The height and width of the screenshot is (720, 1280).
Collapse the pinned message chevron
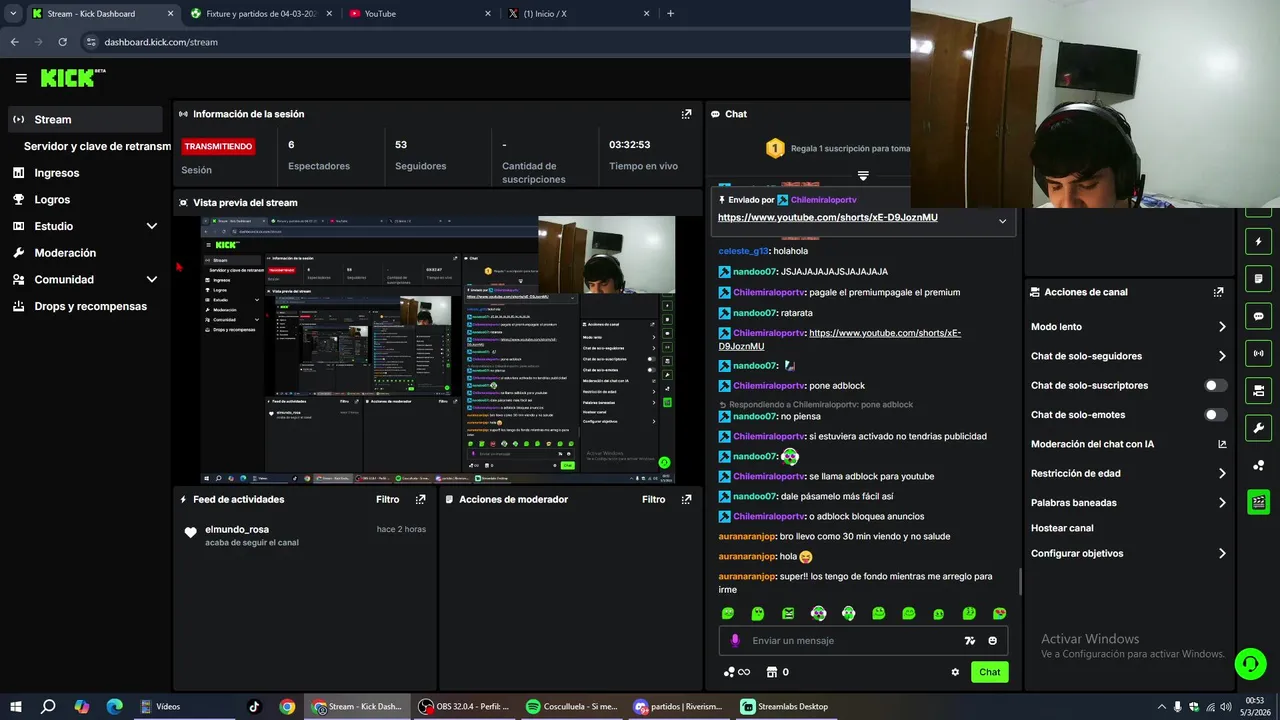point(1002,221)
